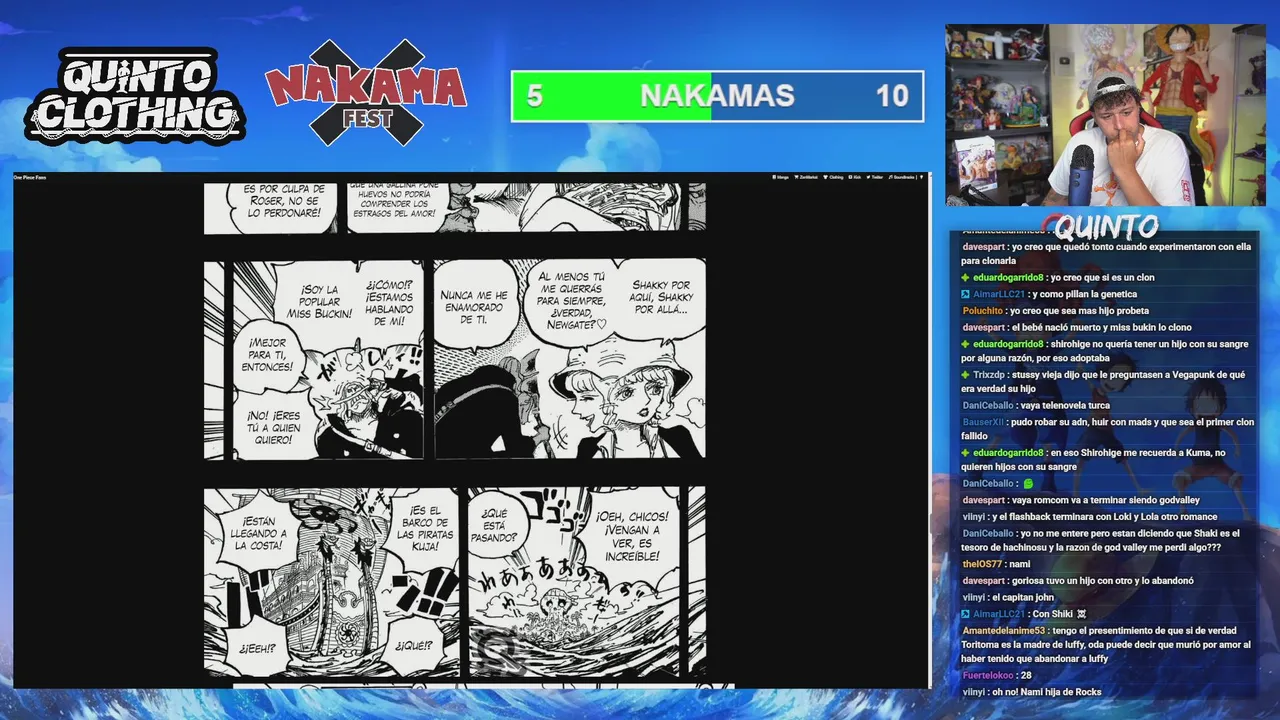
Task: Click username Fuertelokoo in chat
Action: click(987, 676)
